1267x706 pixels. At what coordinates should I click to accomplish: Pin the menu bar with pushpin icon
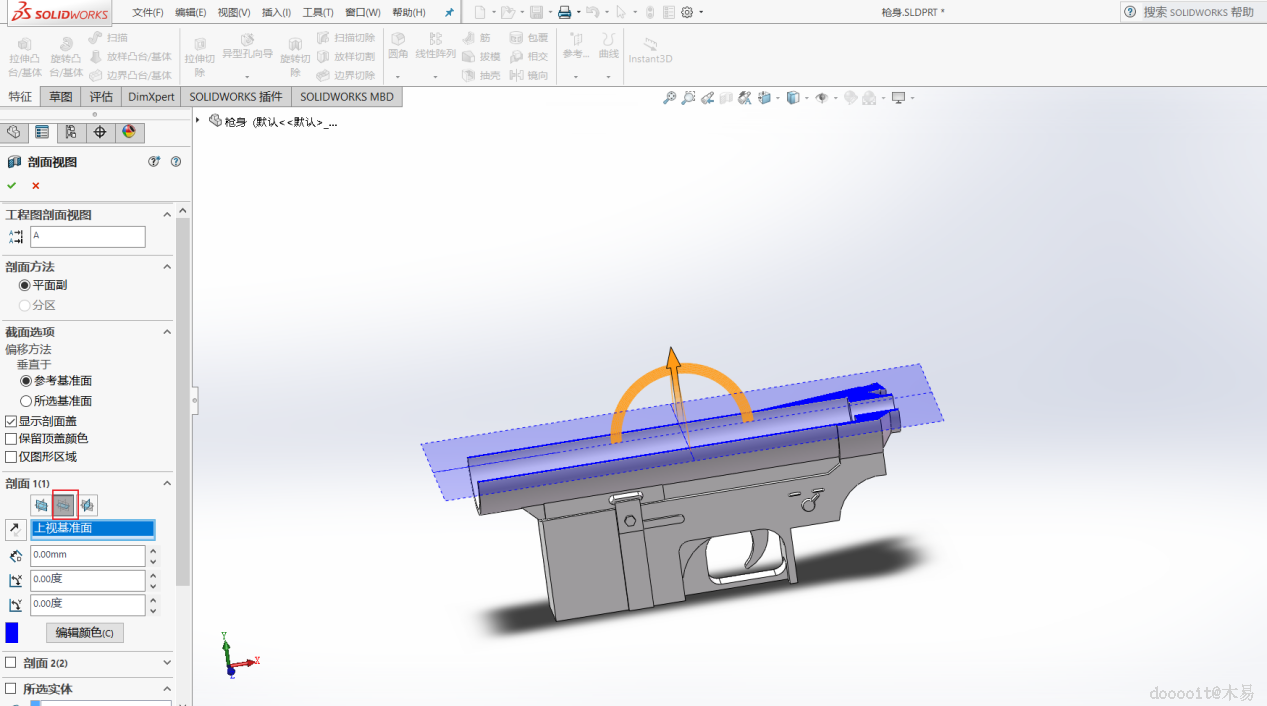(449, 12)
